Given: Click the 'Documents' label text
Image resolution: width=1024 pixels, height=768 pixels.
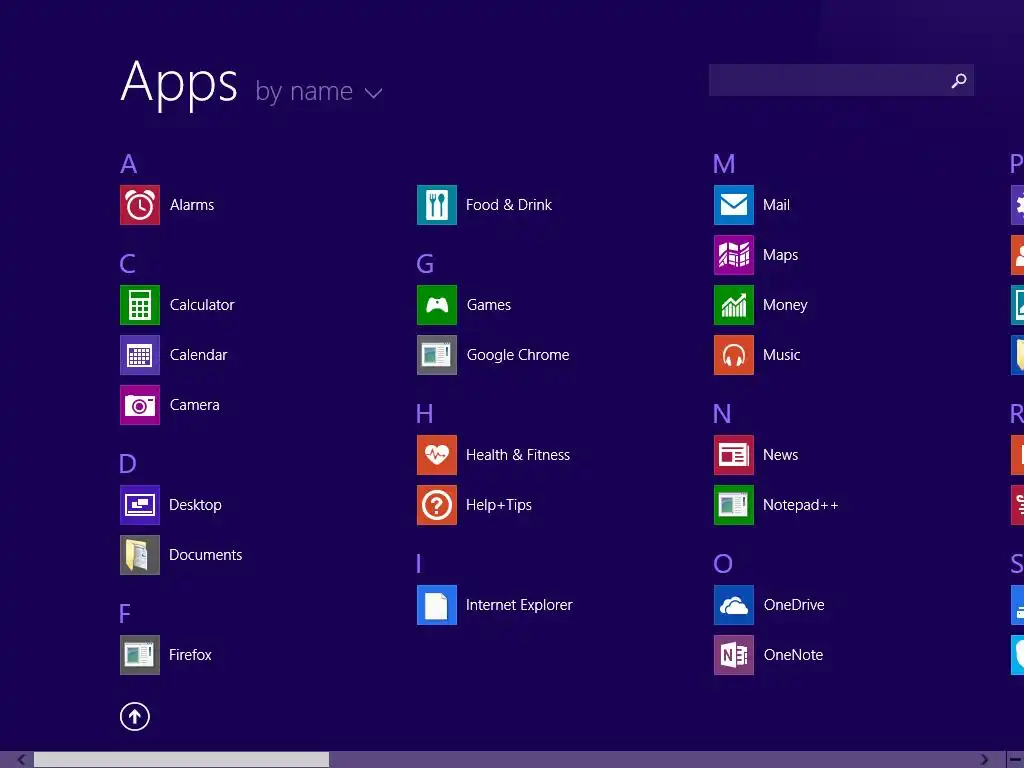Looking at the screenshot, I should [206, 555].
